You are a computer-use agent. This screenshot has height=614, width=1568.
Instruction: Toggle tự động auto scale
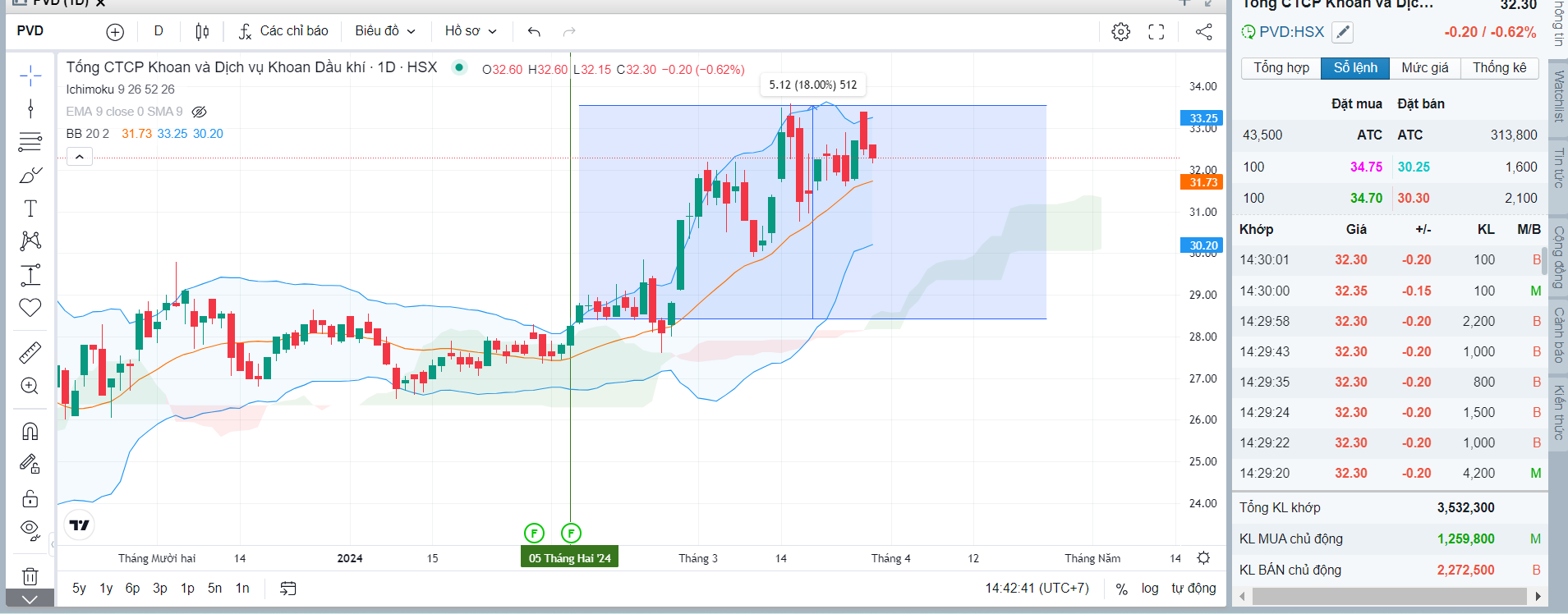coord(1193,589)
